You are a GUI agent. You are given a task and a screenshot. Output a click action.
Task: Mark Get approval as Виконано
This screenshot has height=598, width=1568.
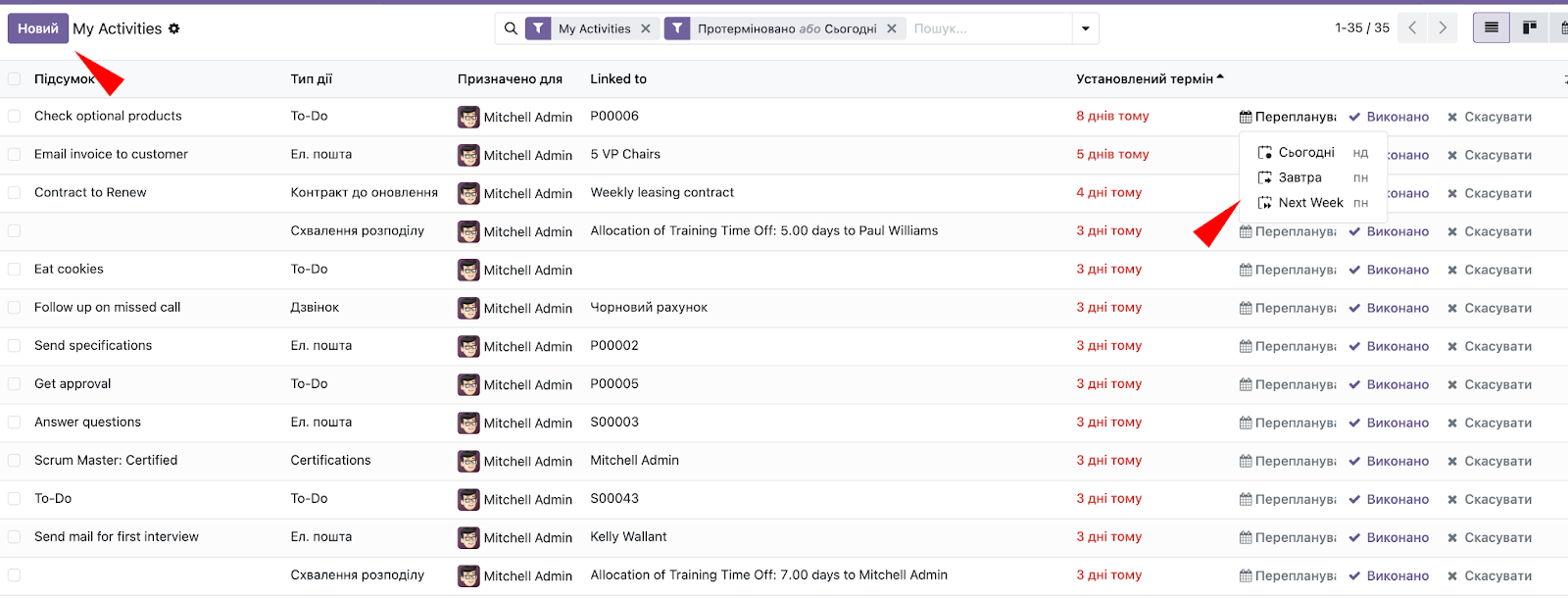[x=1389, y=384]
